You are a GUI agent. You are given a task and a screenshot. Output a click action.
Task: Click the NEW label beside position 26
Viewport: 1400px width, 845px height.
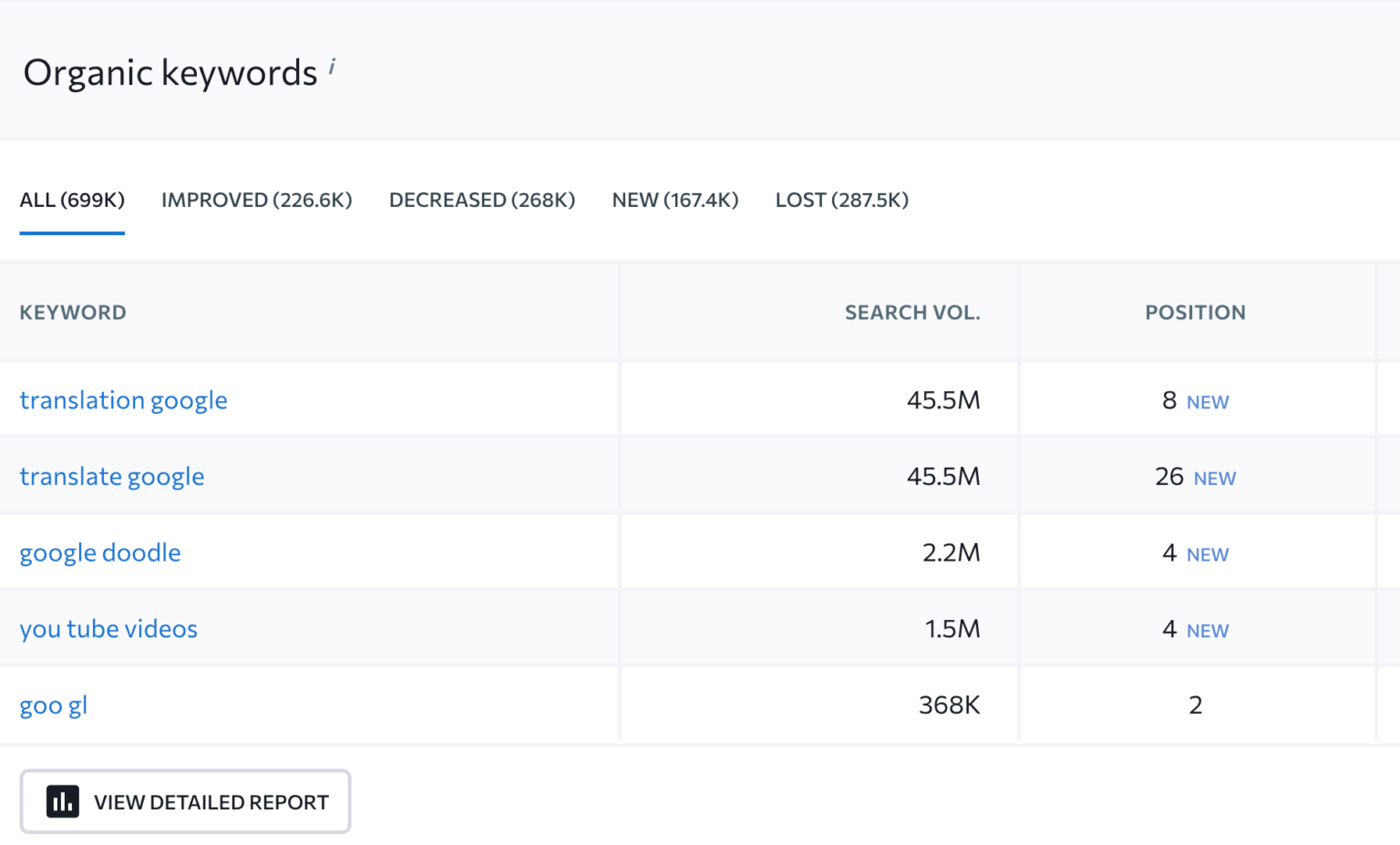(1216, 478)
